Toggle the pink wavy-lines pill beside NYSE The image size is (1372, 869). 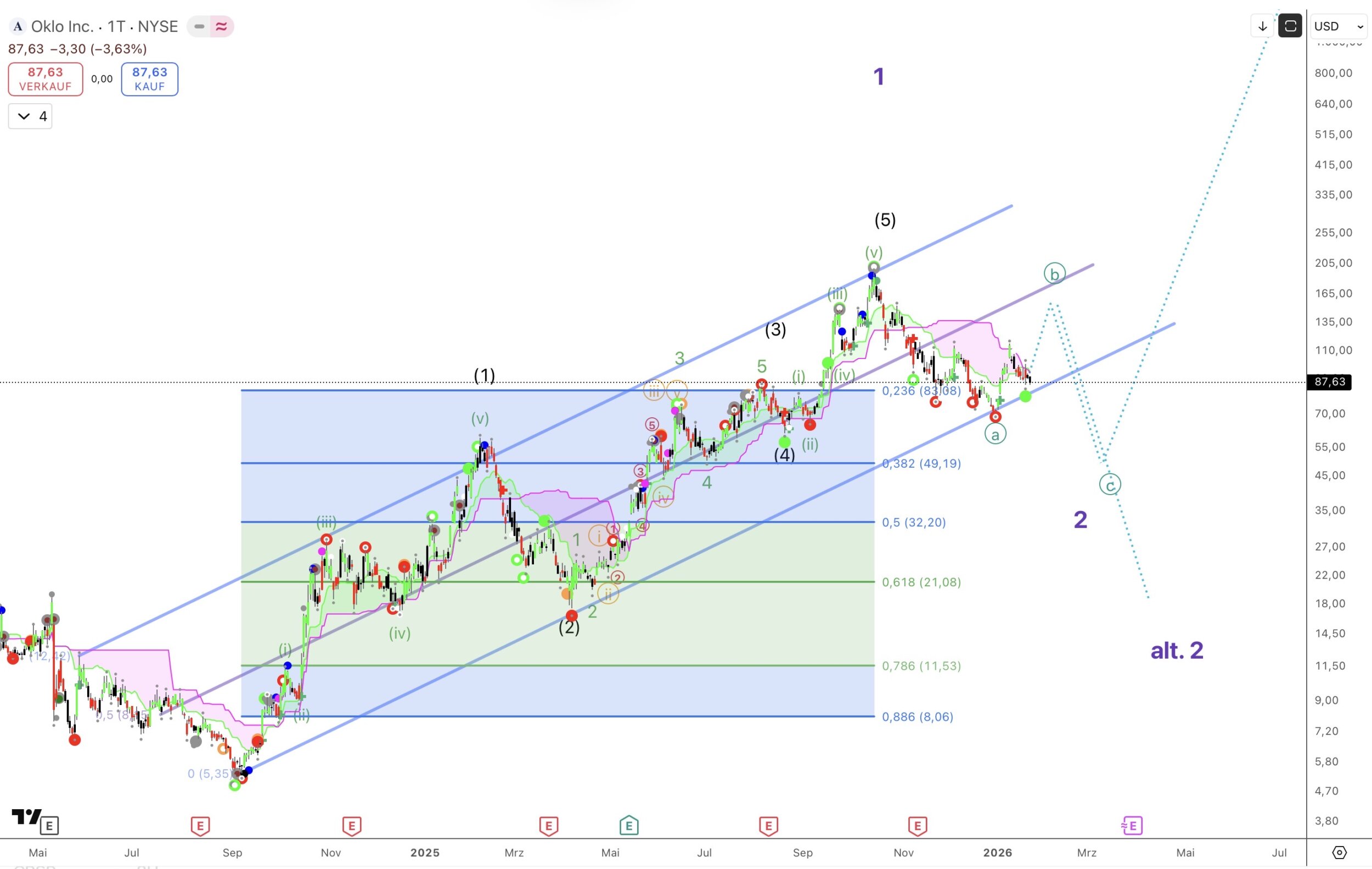[x=221, y=26]
